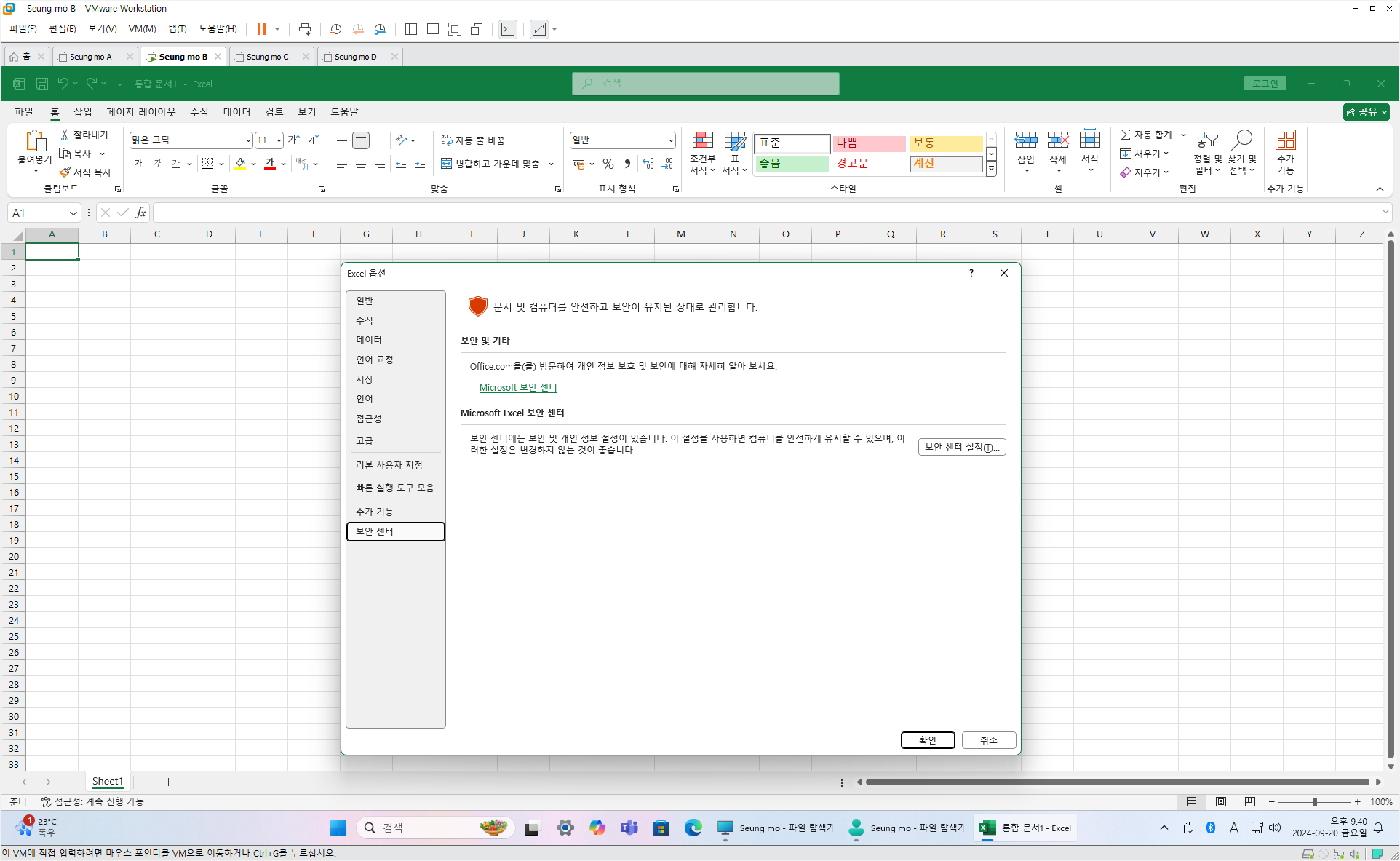The width and height of the screenshot is (1400, 861).
Task: Expand the Name Box dropdown arrow
Action: coord(73,213)
